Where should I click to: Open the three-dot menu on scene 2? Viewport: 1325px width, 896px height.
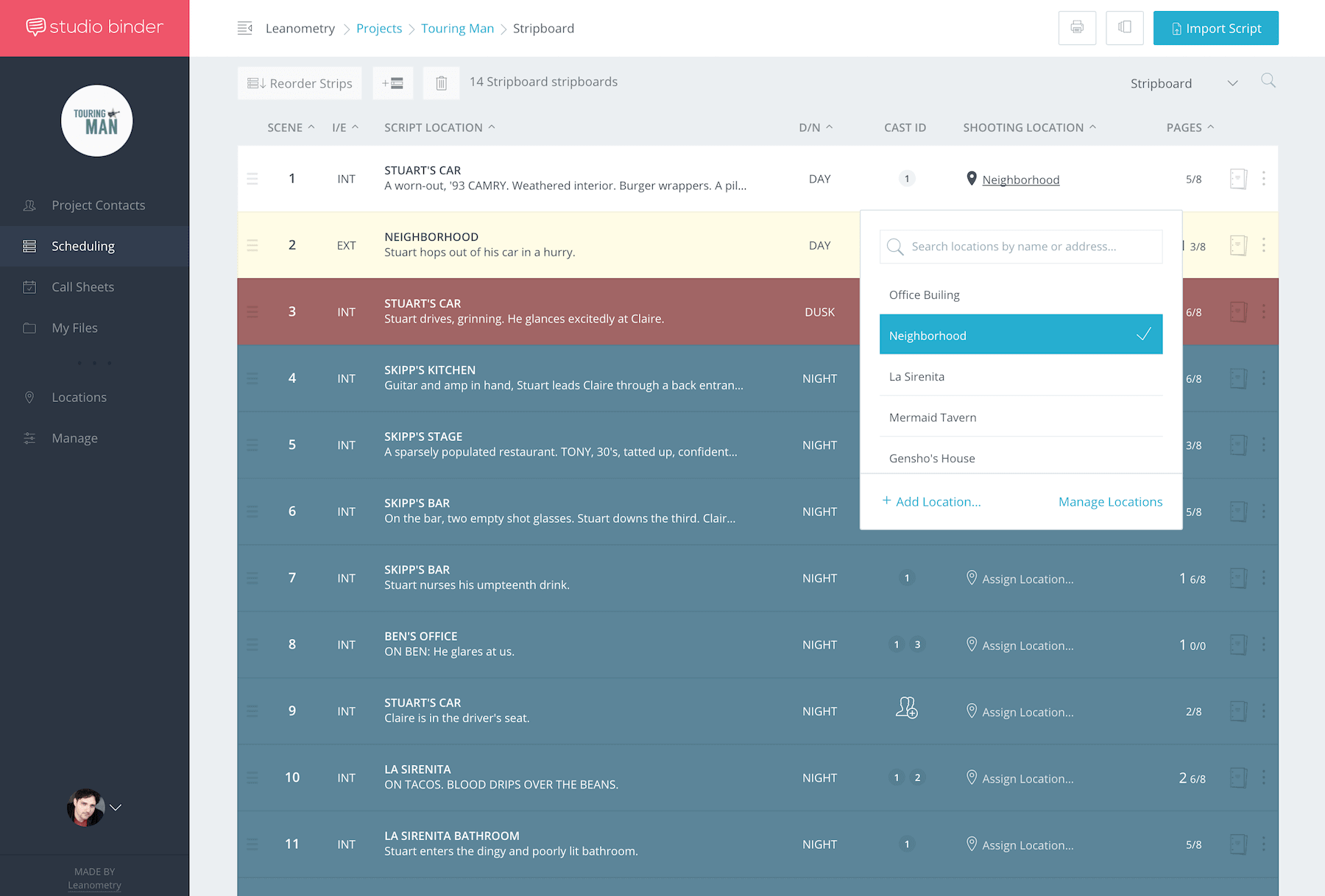point(1264,245)
